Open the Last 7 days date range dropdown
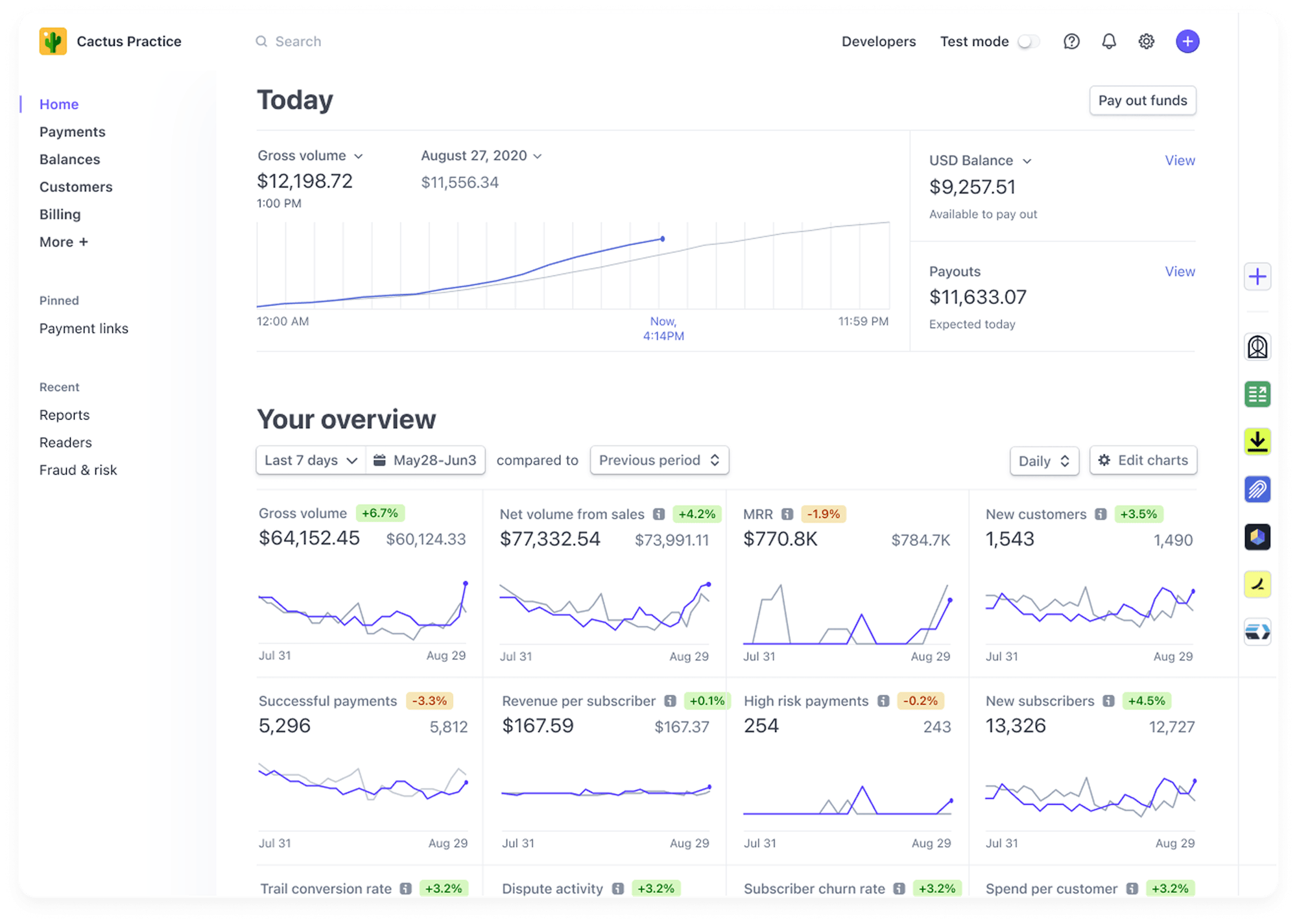 tap(310, 460)
